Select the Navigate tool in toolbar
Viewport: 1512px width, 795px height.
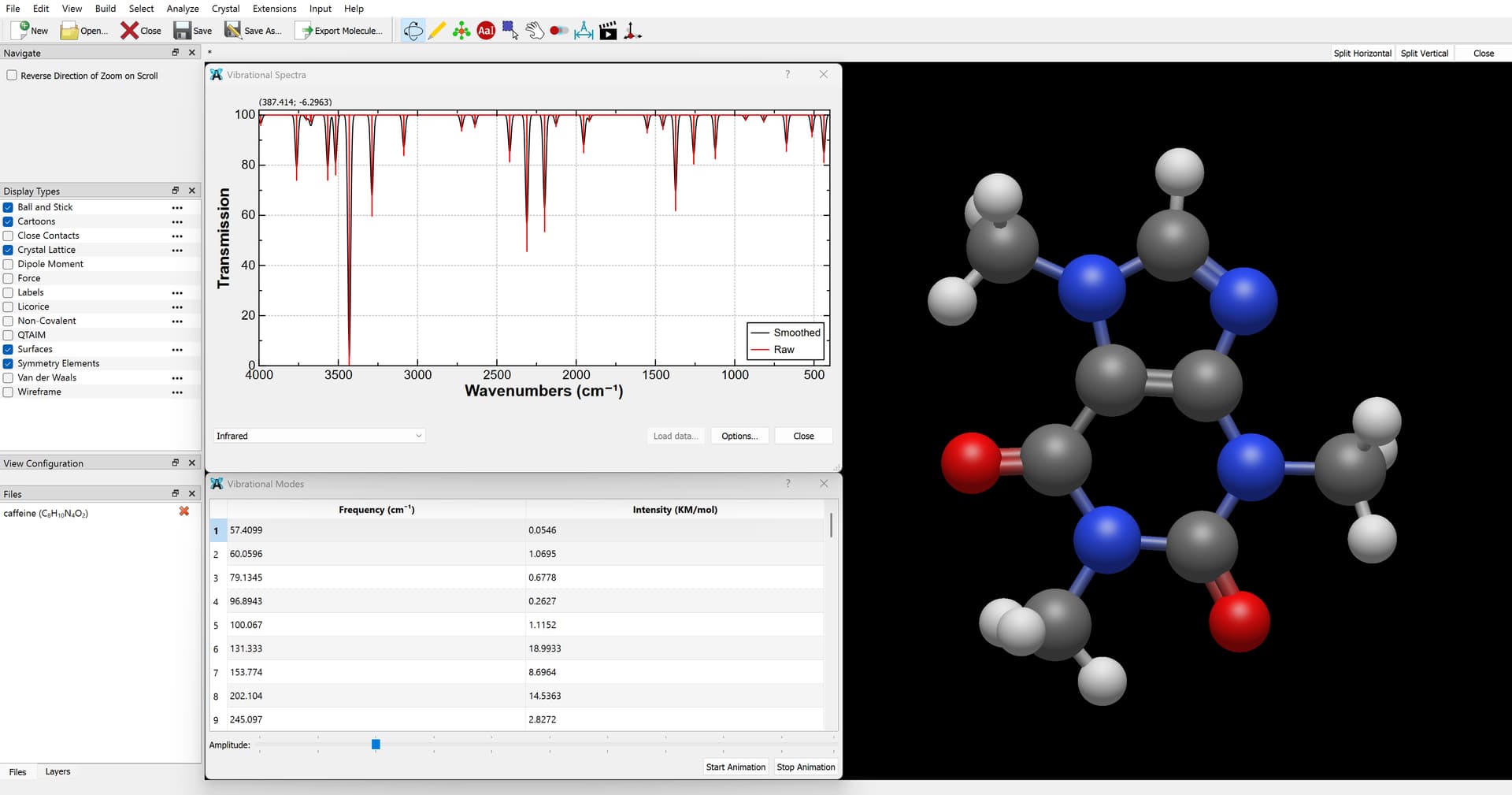413,31
